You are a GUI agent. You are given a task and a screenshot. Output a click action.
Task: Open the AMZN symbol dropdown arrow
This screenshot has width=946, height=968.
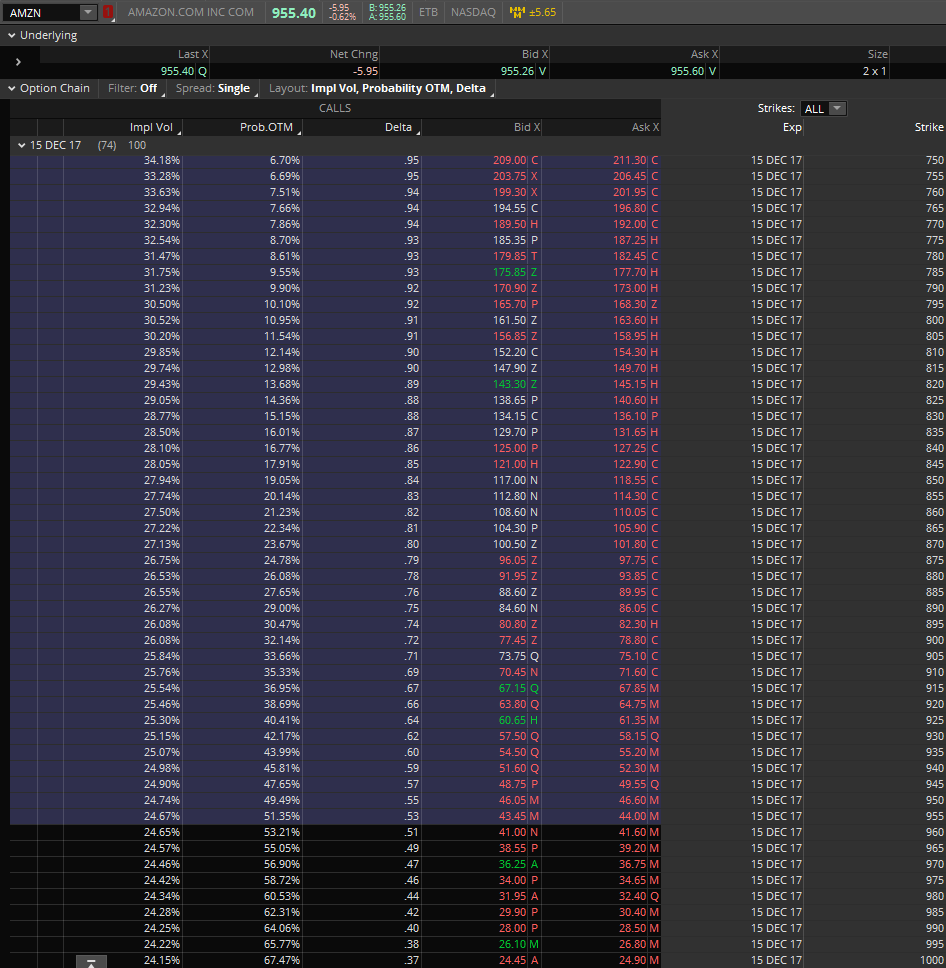(88, 12)
